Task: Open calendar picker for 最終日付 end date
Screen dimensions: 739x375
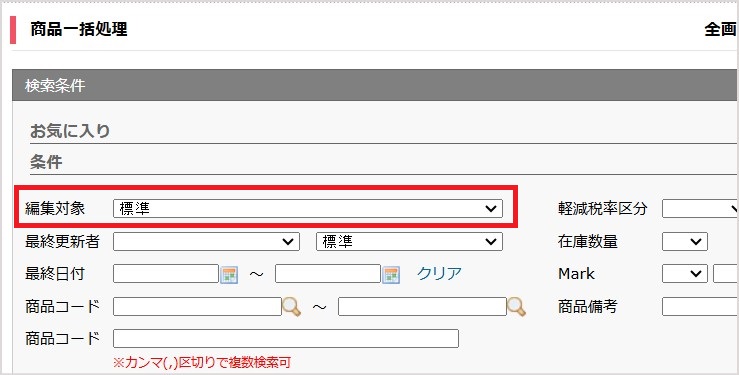Action: (x=391, y=274)
